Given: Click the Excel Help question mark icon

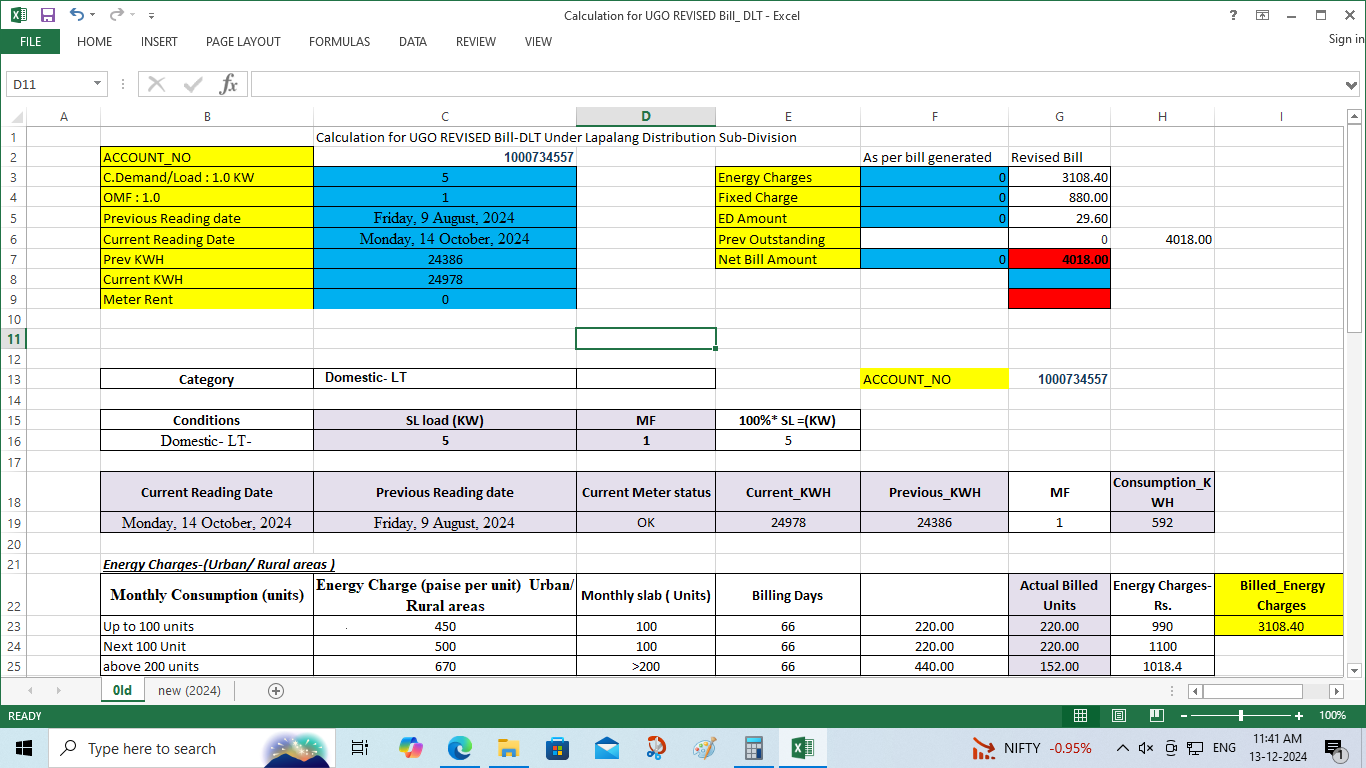Looking at the screenshot, I should 1233,15.
